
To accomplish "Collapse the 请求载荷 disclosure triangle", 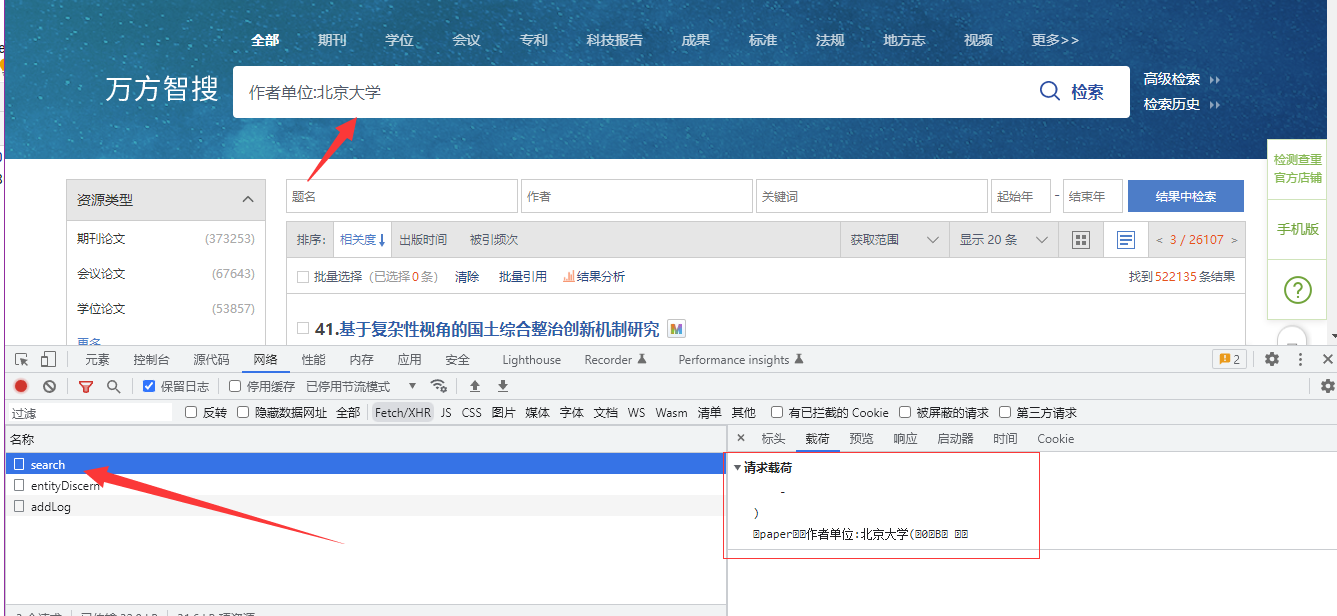I will pos(737,467).
